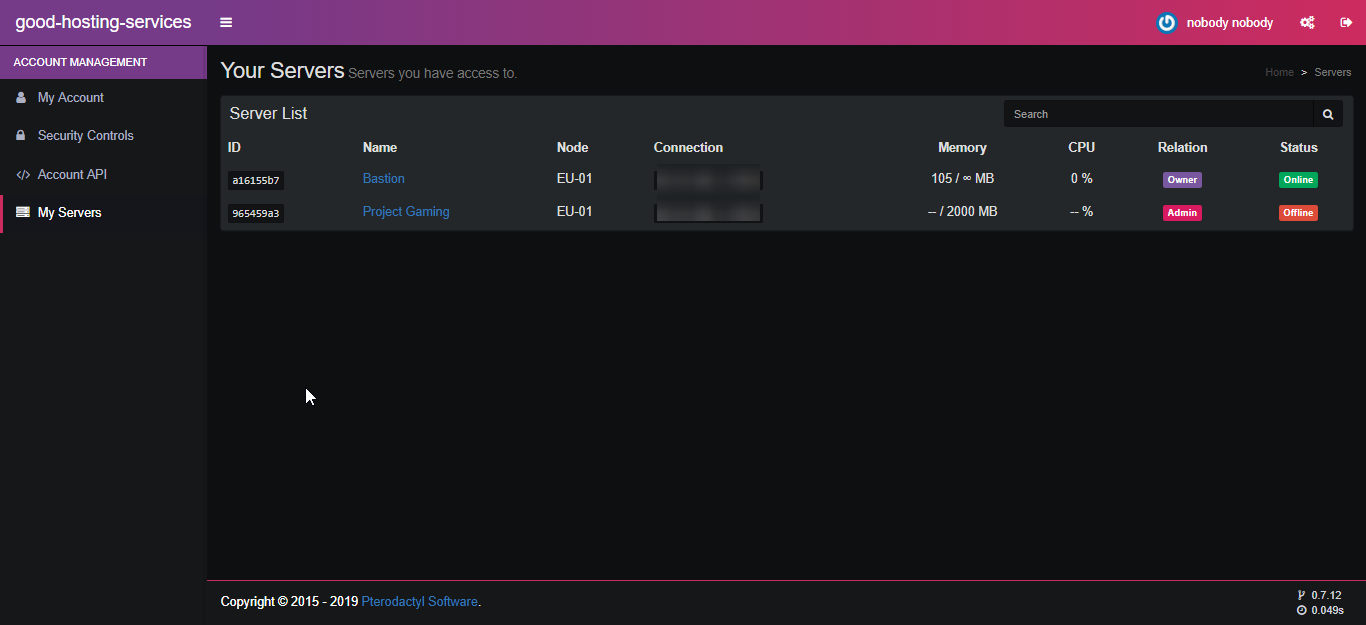The height and width of the screenshot is (625, 1366).
Task: Click server ID 965459a3
Action: tap(256, 213)
